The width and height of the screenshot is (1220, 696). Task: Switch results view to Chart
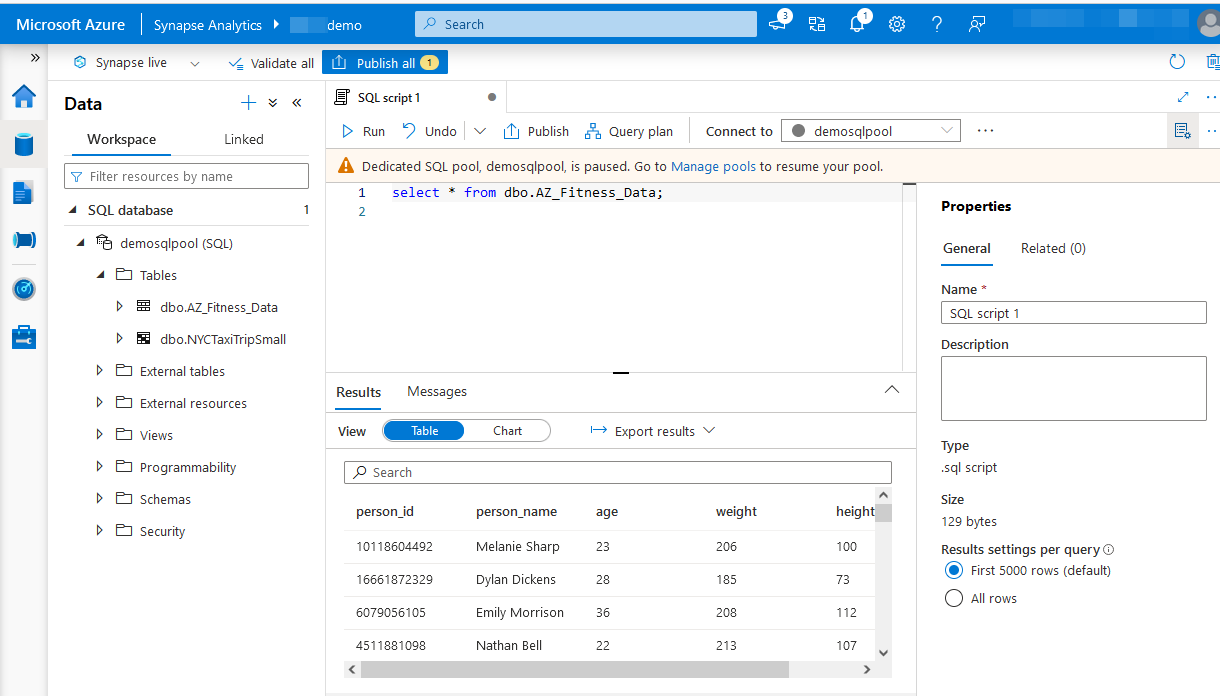pyautogui.click(x=507, y=431)
